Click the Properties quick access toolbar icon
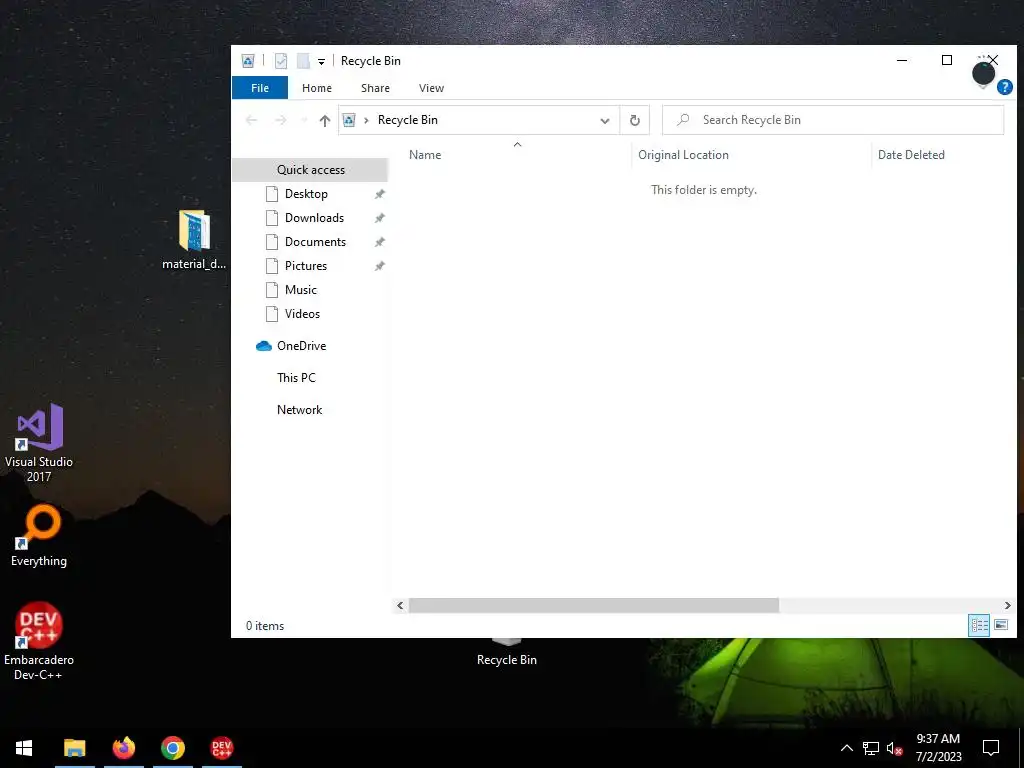 pyautogui.click(x=281, y=61)
